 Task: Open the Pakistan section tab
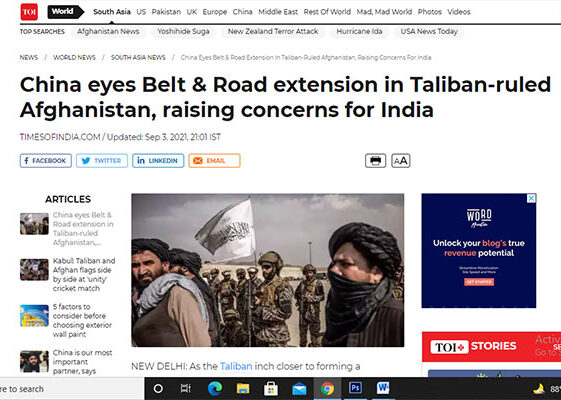click(166, 12)
